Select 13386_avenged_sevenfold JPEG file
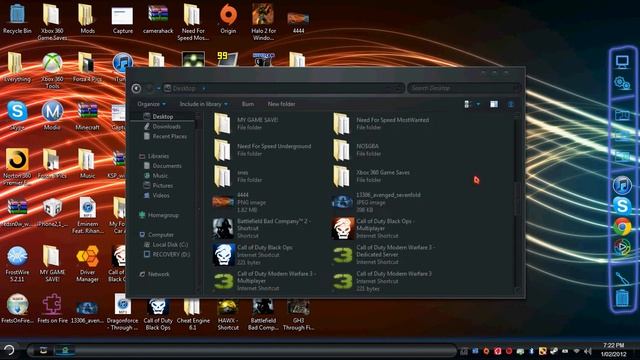Screen dimensions: 640x360 click(x=376, y=202)
